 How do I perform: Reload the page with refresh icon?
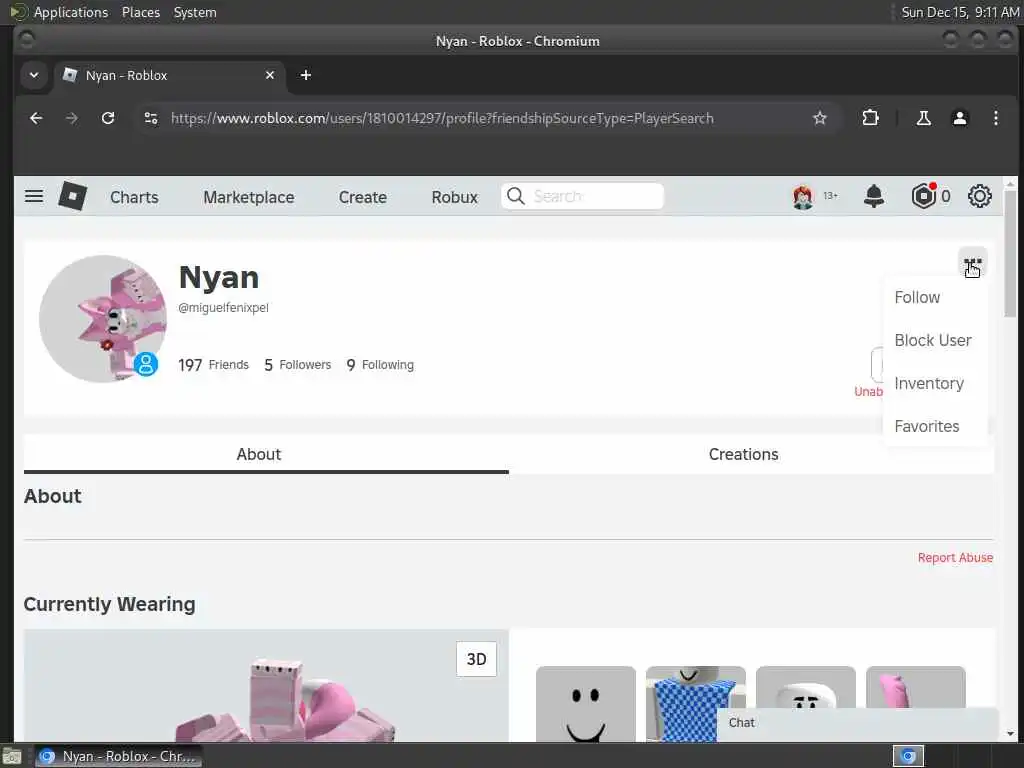tap(108, 118)
